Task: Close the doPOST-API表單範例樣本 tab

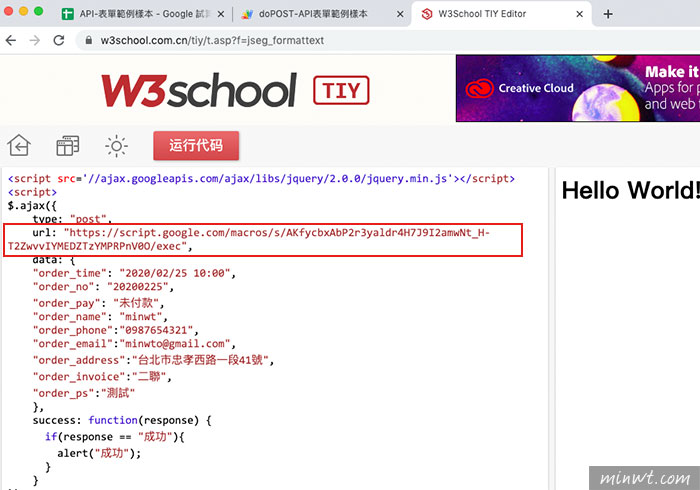Action: click(x=400, y=14)
